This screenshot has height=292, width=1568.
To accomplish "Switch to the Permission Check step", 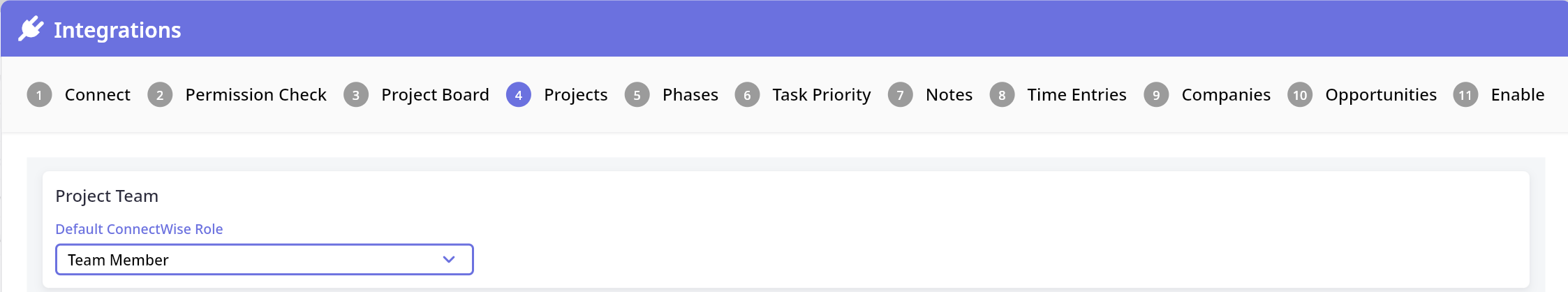I will (256, 95).
